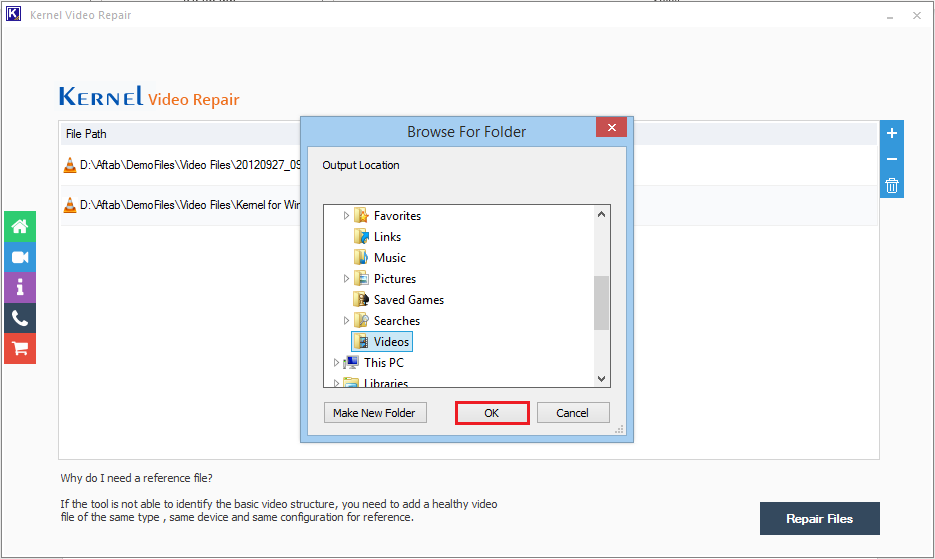The width and height of the screenshot is (935, 559).
Task: Click Make New Folder button
Action: point(375,413)
